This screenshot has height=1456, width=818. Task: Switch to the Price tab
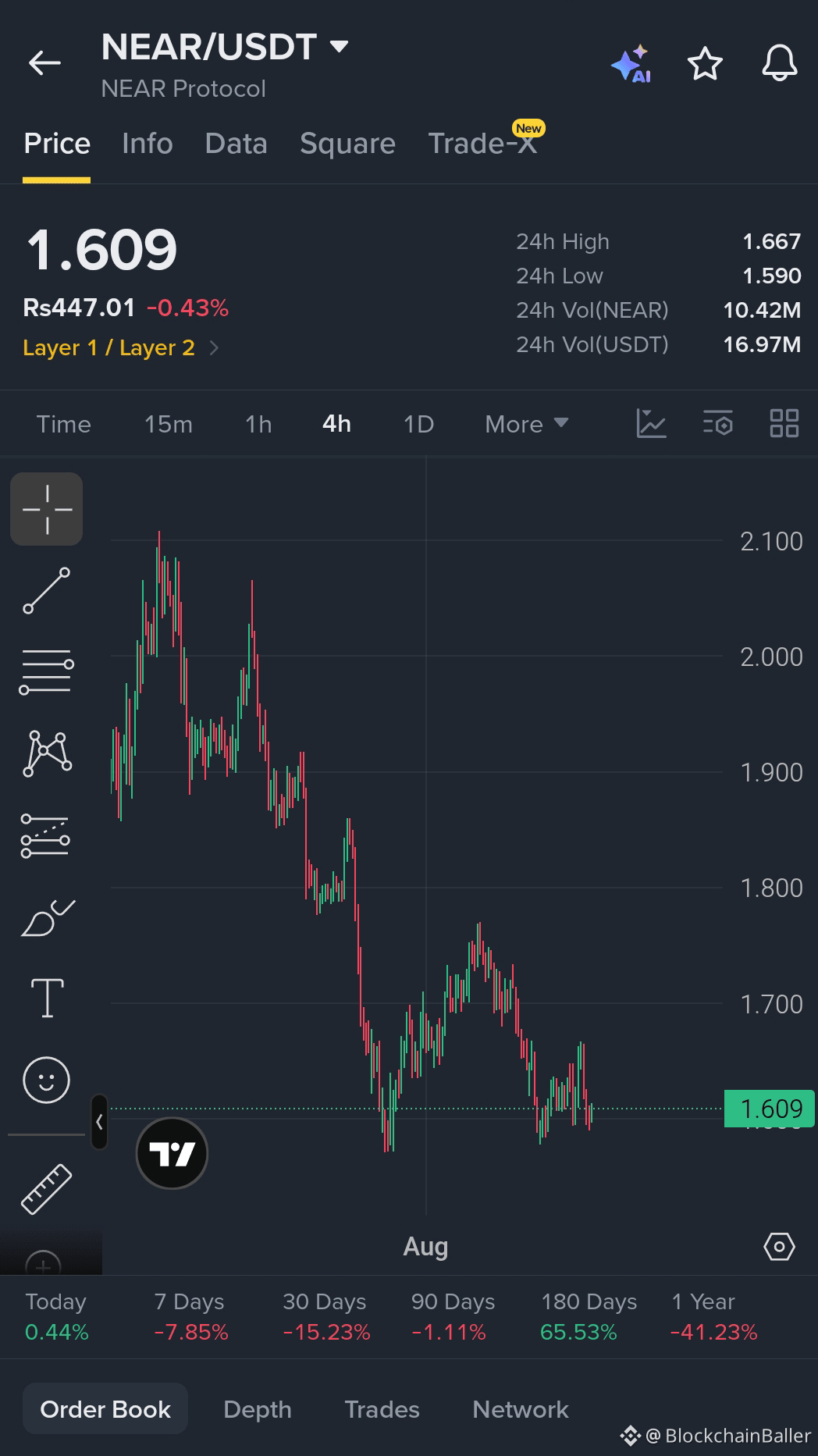[57, 144]
